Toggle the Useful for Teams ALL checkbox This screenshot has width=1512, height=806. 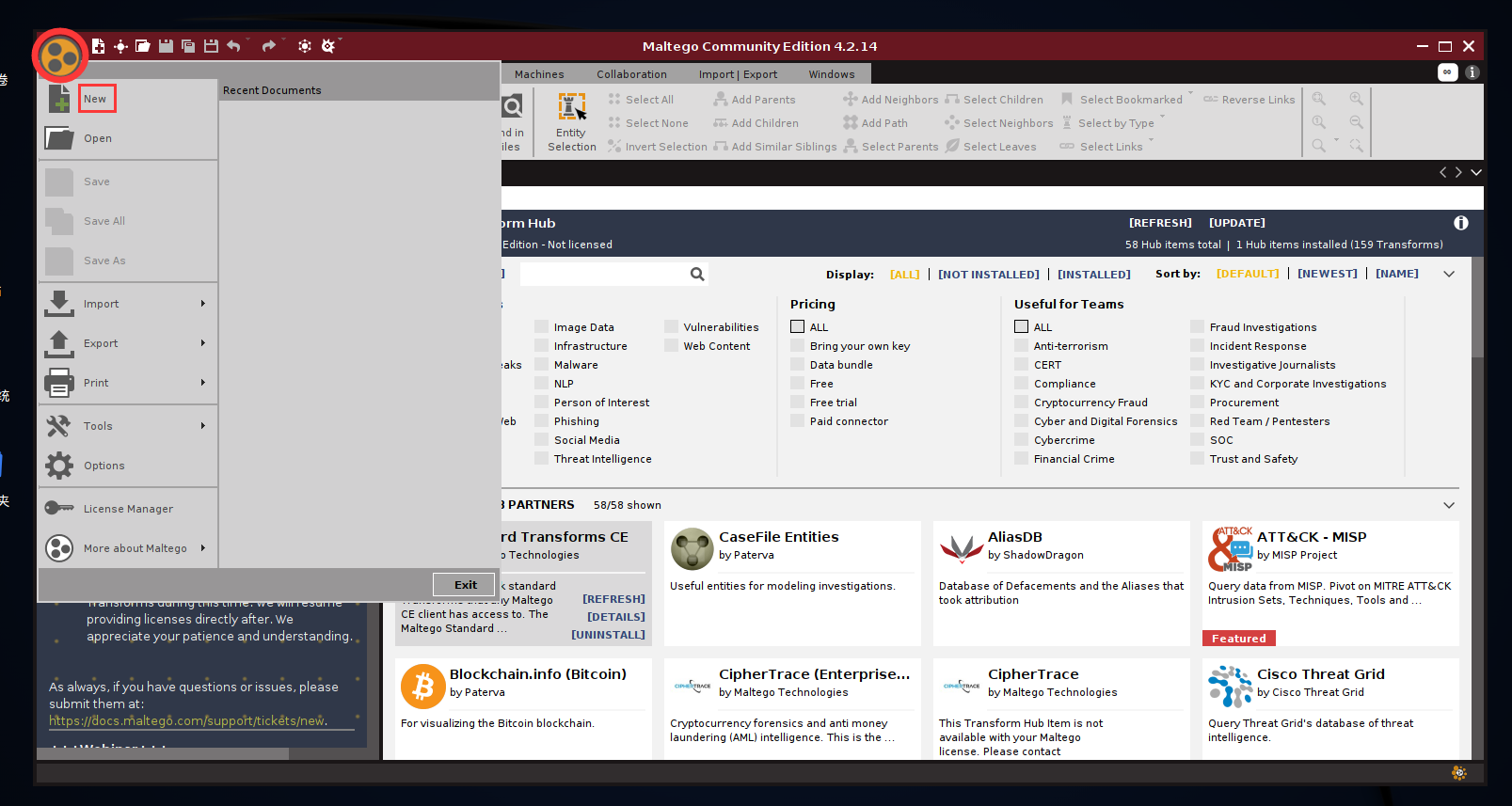click(1022, 326)
